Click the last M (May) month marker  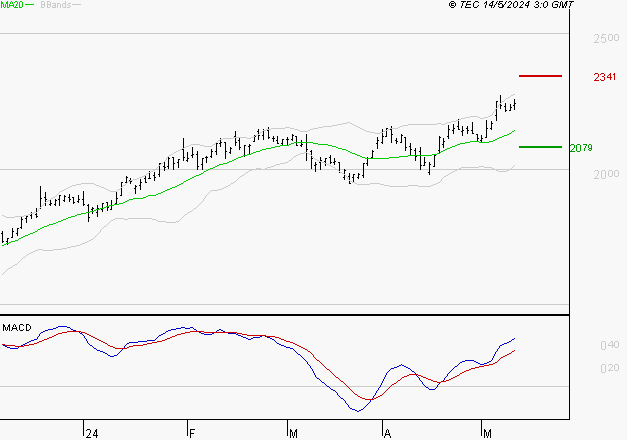487,434
